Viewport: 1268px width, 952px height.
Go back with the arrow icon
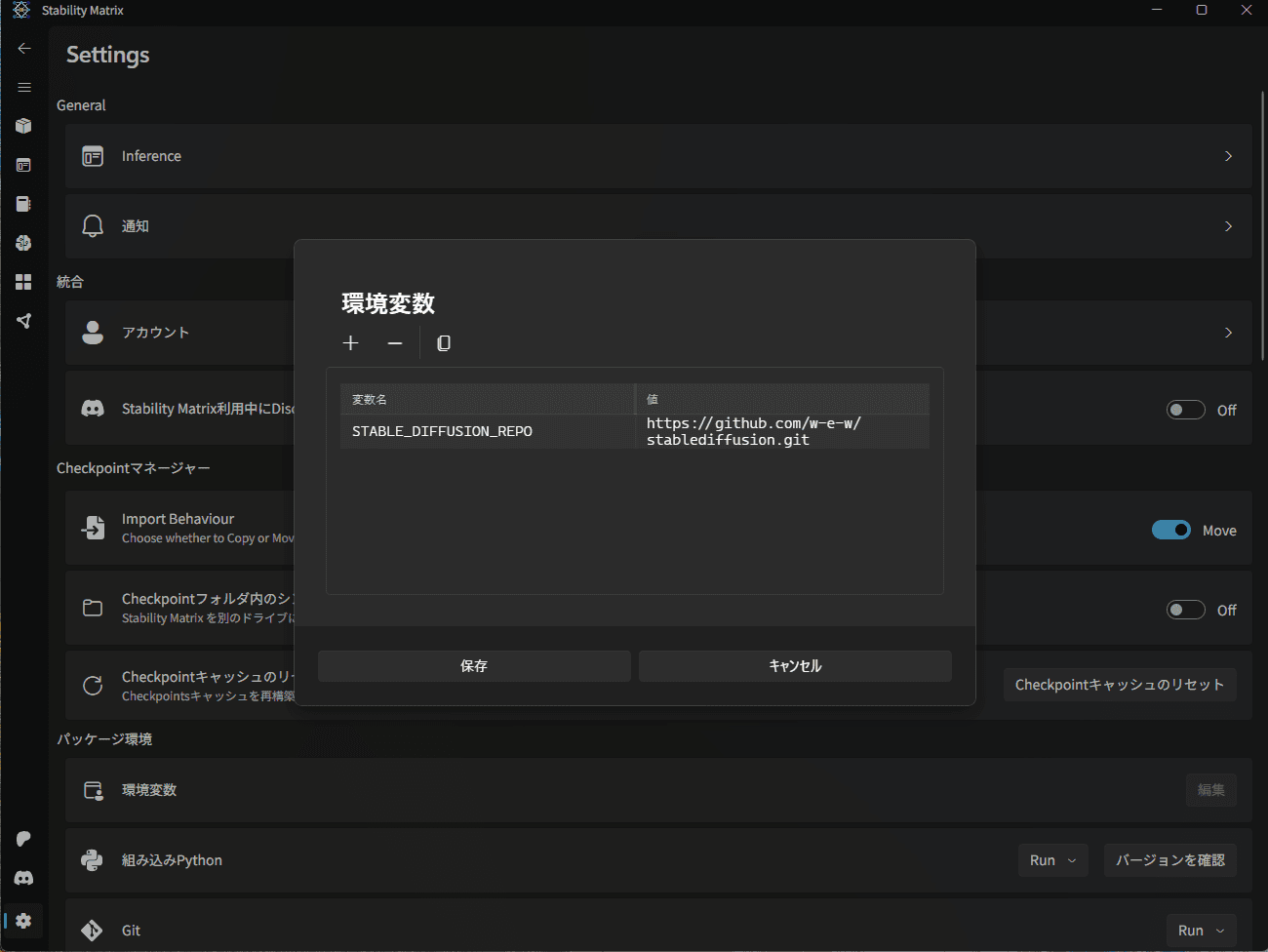[x=24, y=48]
